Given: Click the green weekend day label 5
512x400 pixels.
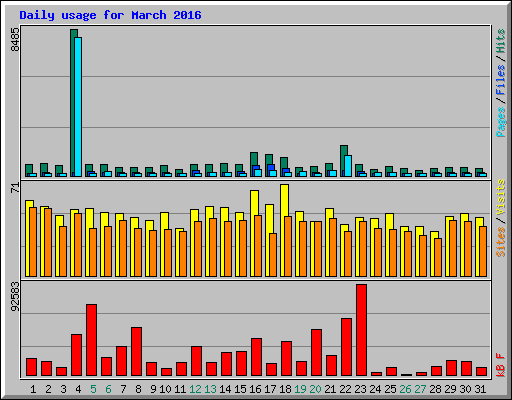Looking at the screenshot, I should coord(93,389).
